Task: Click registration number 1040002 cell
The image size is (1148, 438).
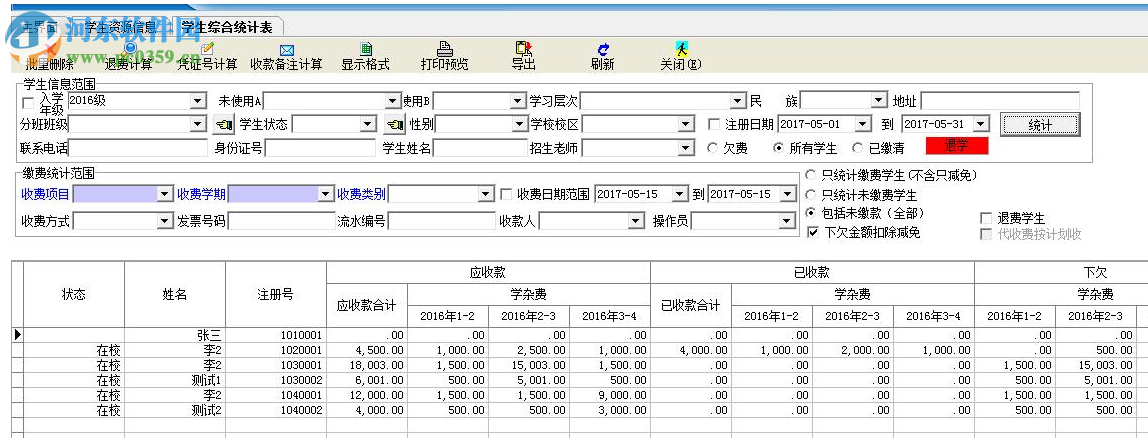Action: (x=276, y=410)
